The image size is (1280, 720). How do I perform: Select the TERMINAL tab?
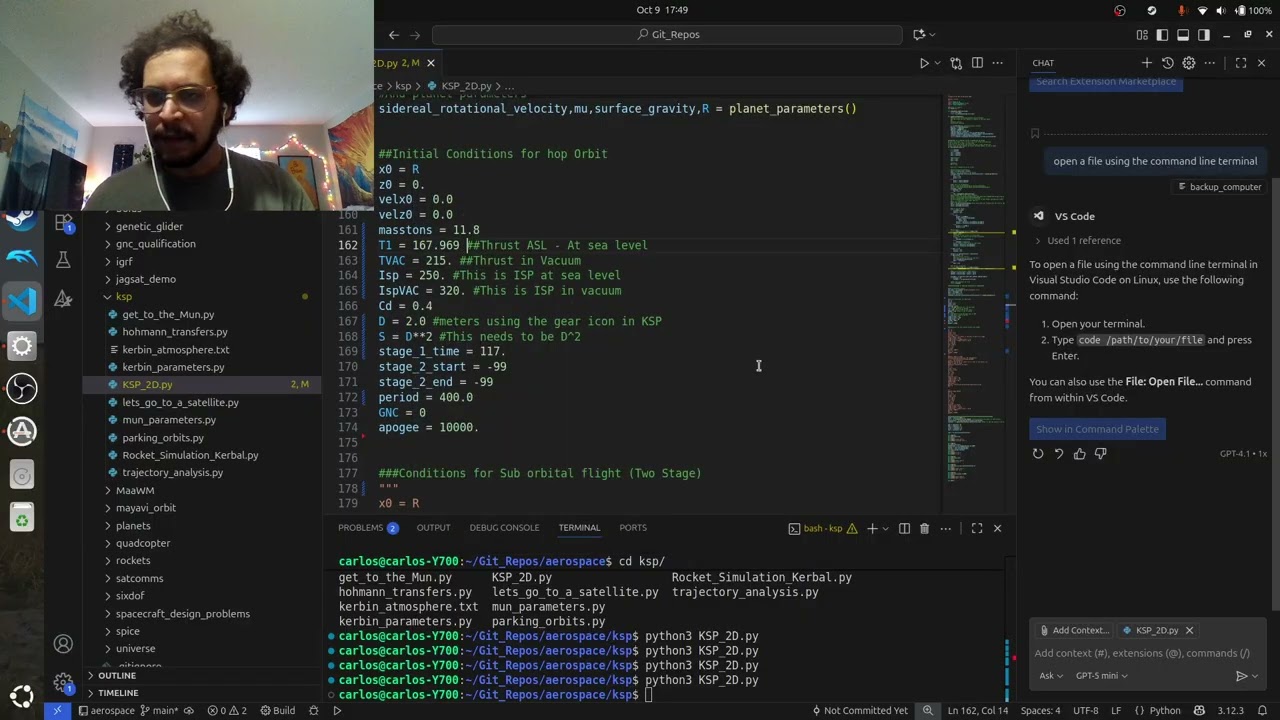[579, 528]
